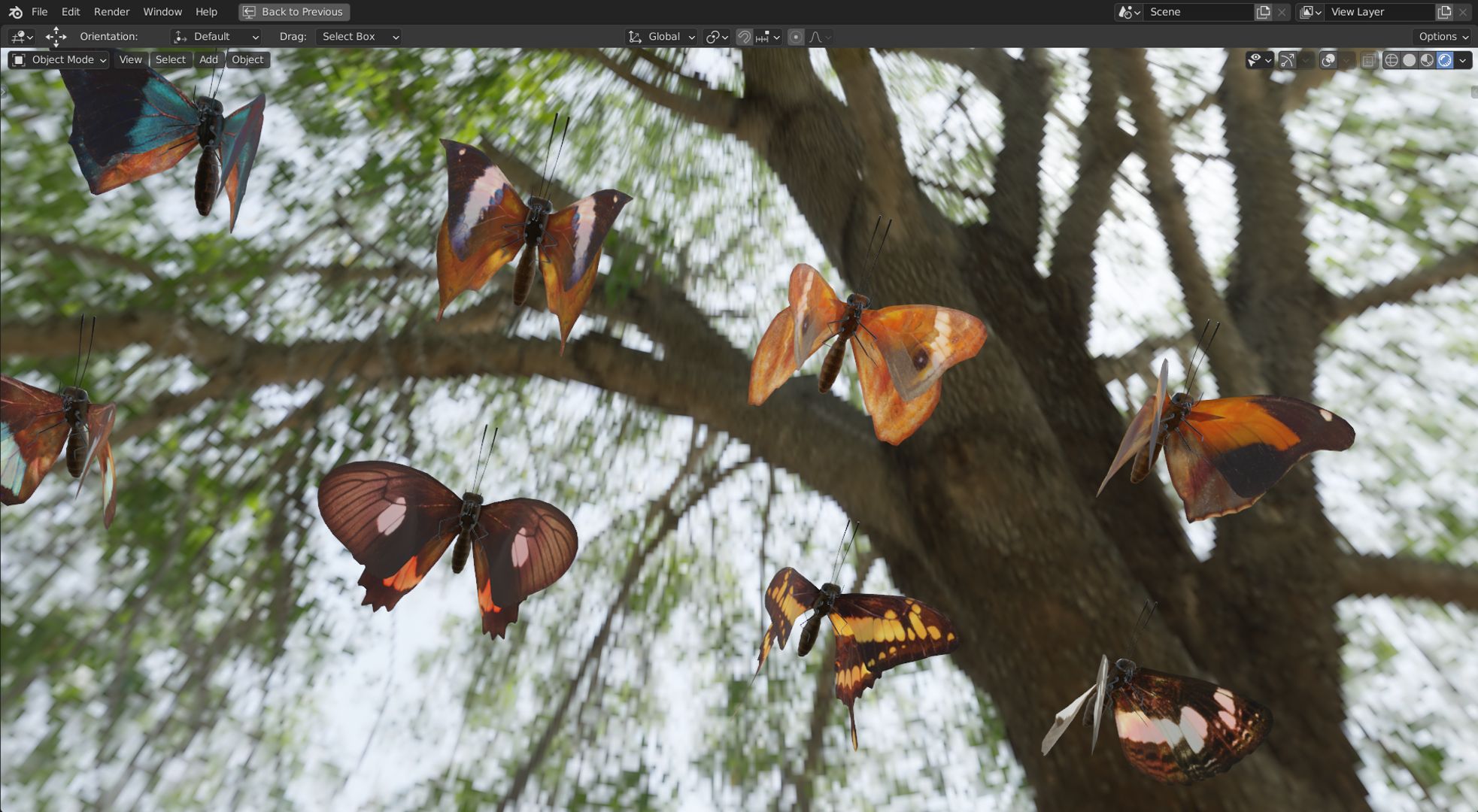Expand the Drag Select Box dropdown

pos(358,37)
